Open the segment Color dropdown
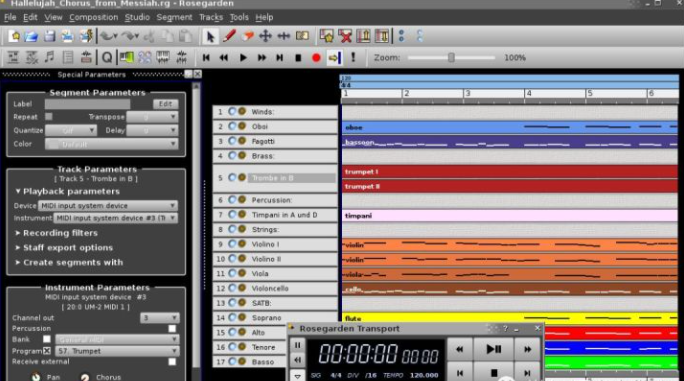The height and width of the screenshot is (381, 684). click(x=111, y=144)
